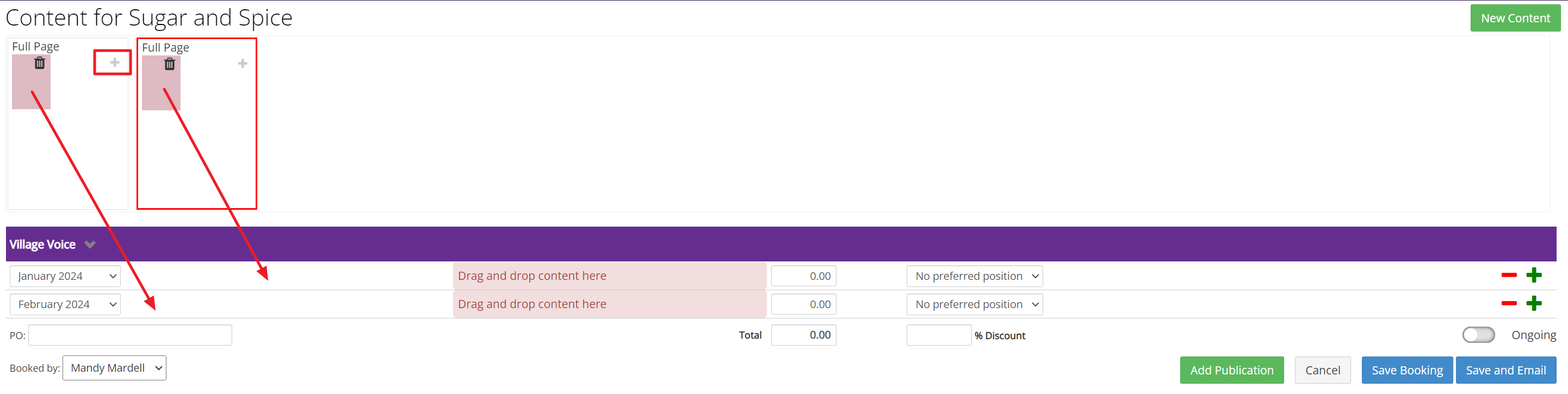The height and width of the screenshot is (394, 1568).
Task: Open the Booked by Mandy Mardell dropdown
Action: [114, 368]
